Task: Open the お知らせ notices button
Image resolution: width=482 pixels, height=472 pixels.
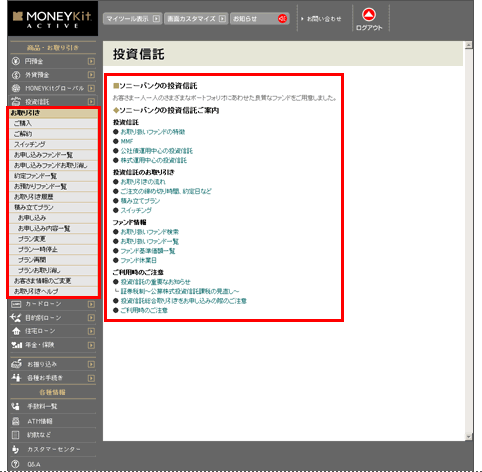Action: pos(260,19)
